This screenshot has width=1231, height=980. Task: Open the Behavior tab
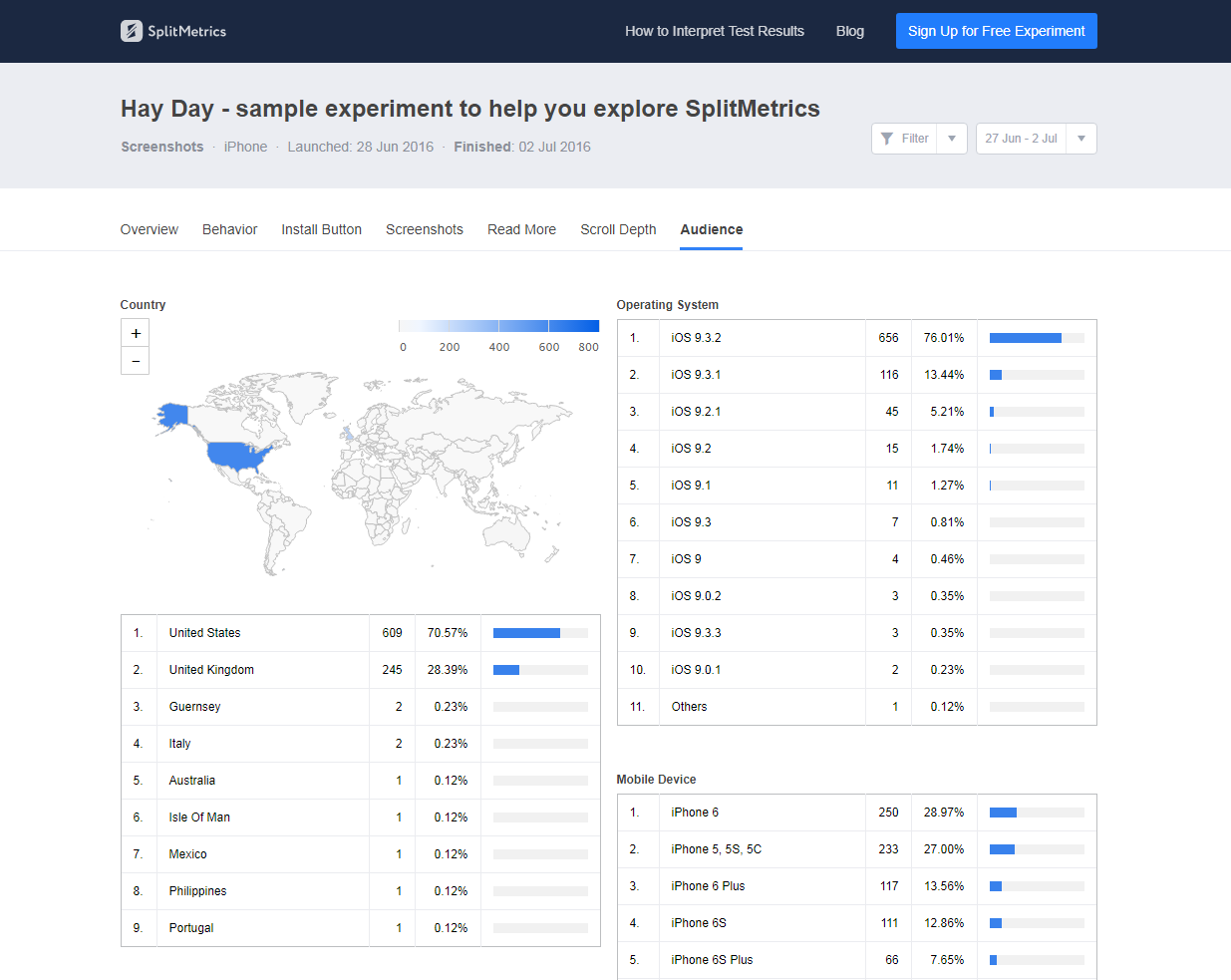(x=229, y=229)
